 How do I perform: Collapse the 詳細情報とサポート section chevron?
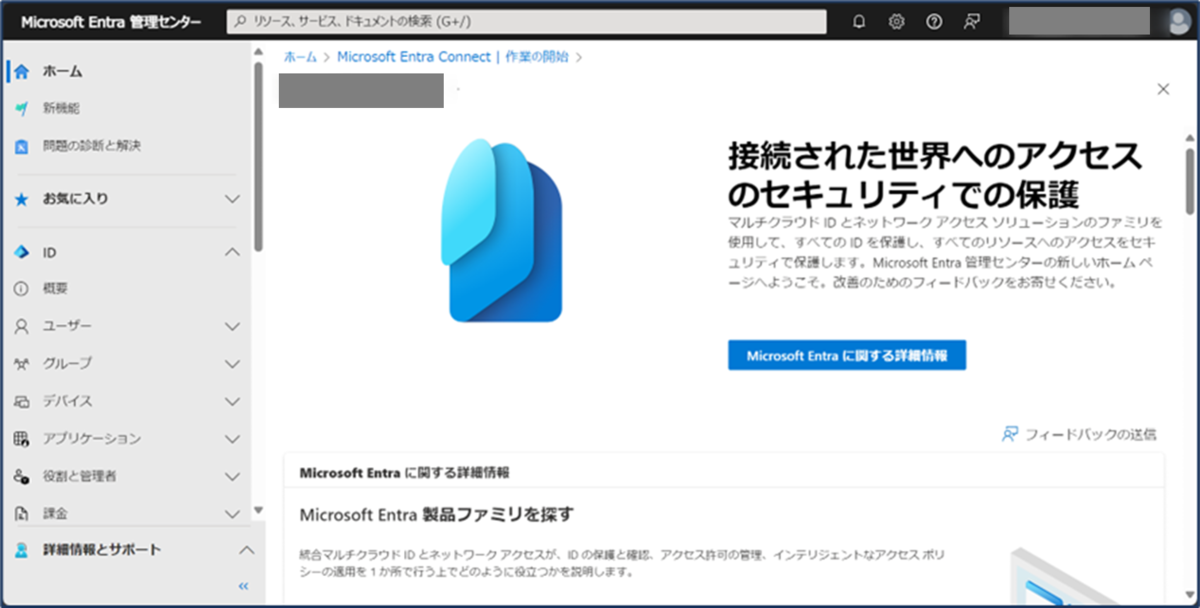tap(246, 550)
